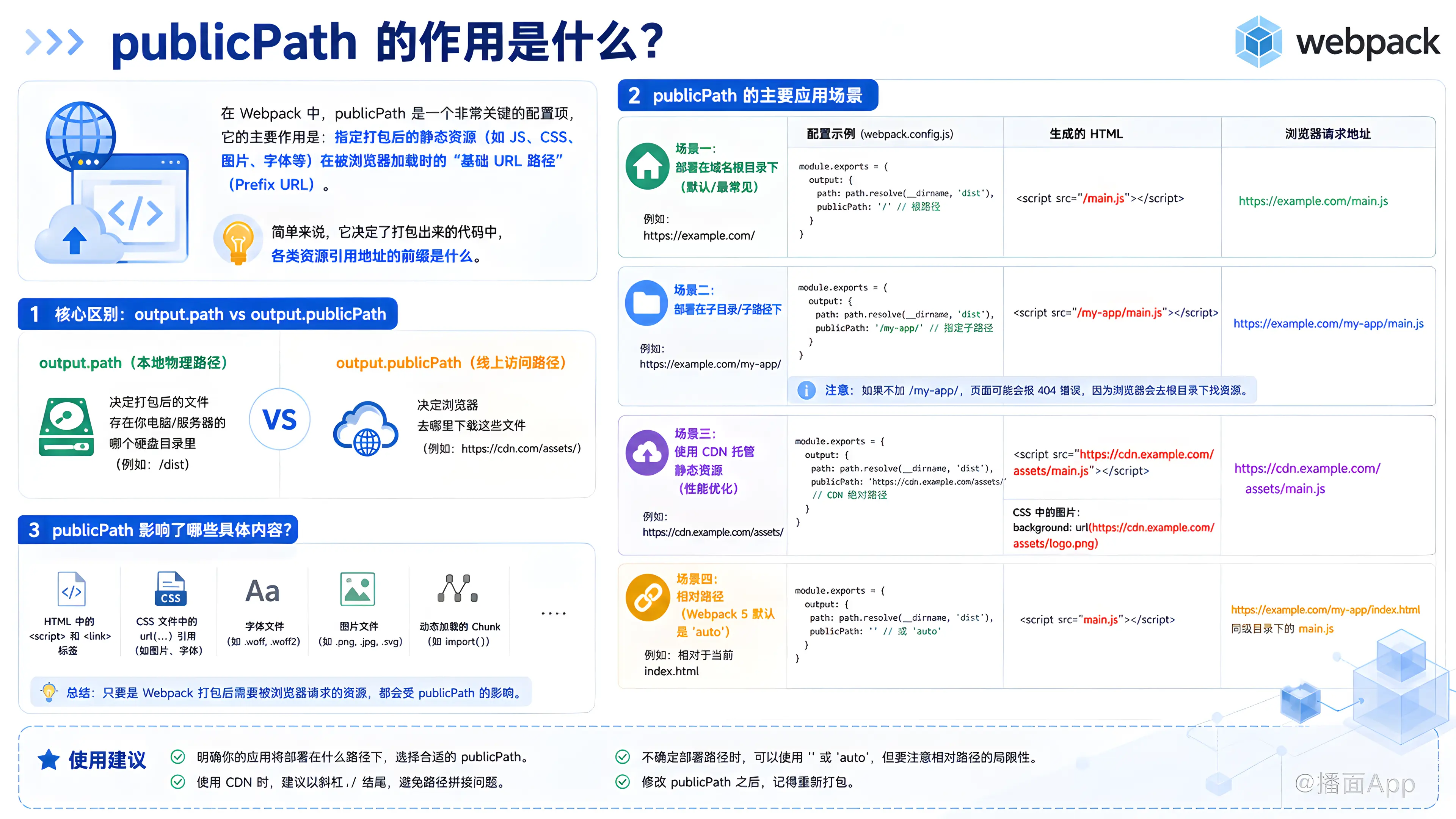
Task: Click the purple cloud upload icon for 场景三
Action: point(647,453)
